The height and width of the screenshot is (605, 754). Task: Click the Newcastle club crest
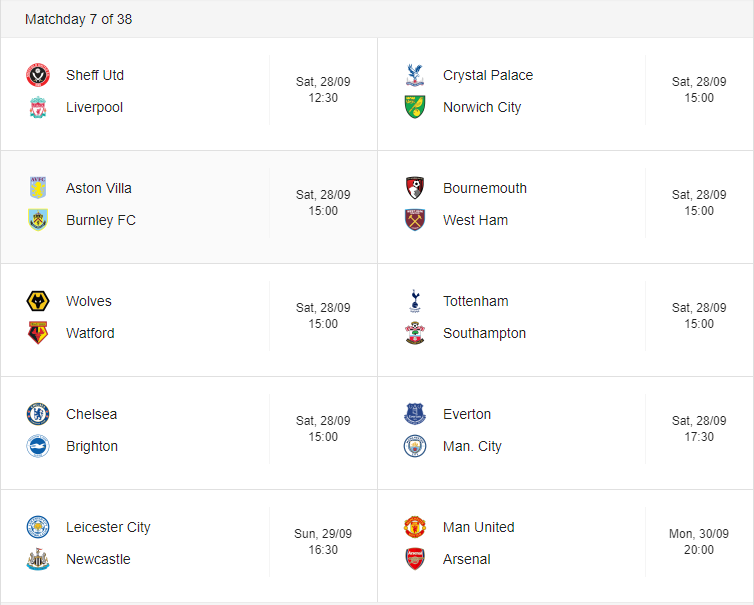coord(38,559)
